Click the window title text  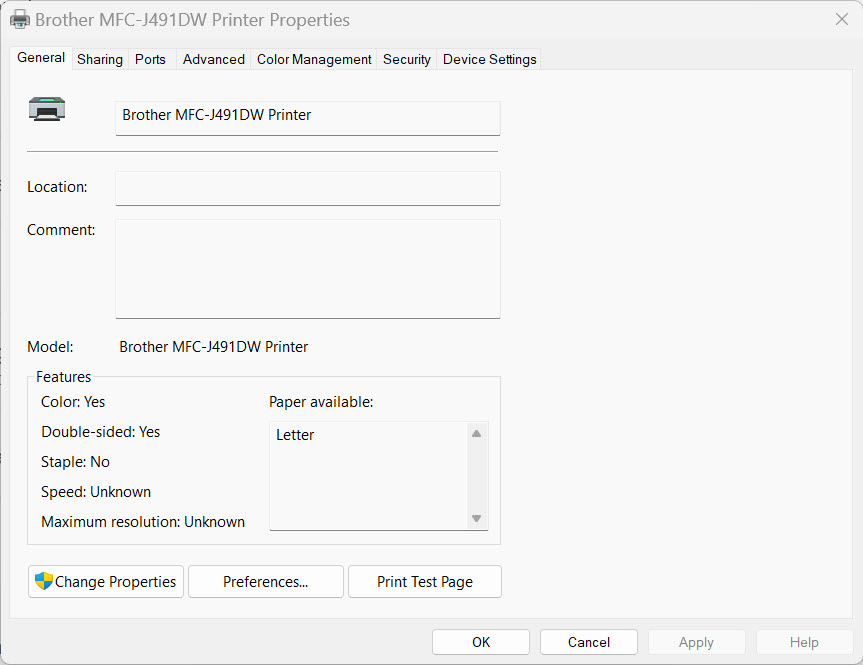point(193,20)
